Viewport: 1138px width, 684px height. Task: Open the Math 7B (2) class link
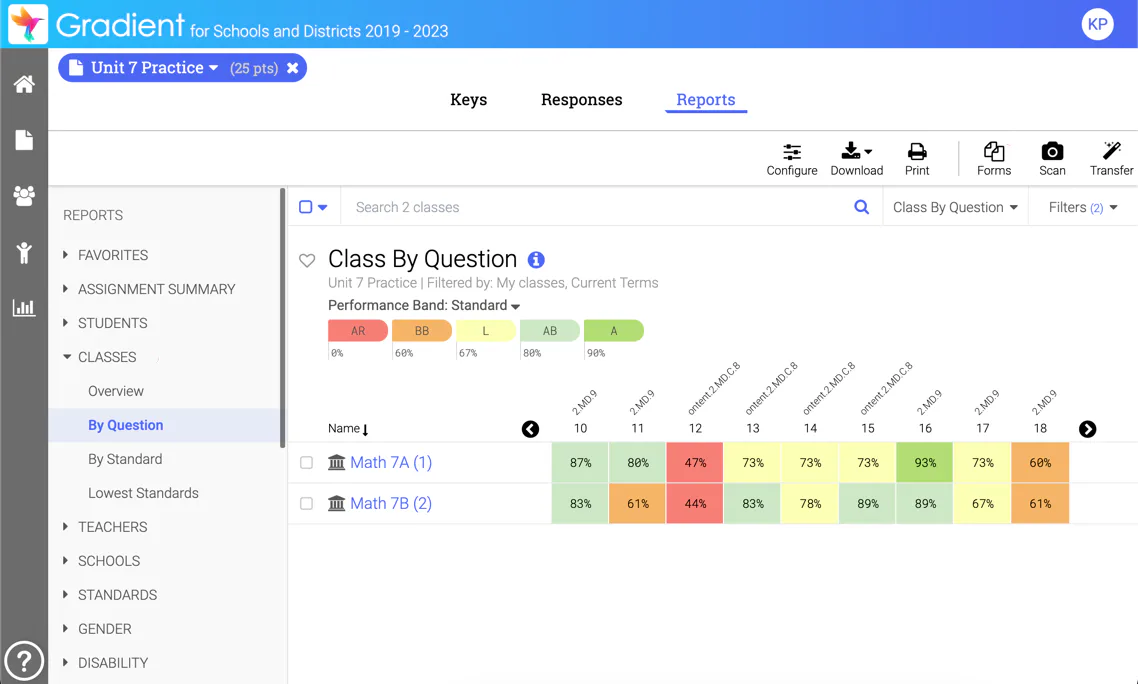click(390, 503)
